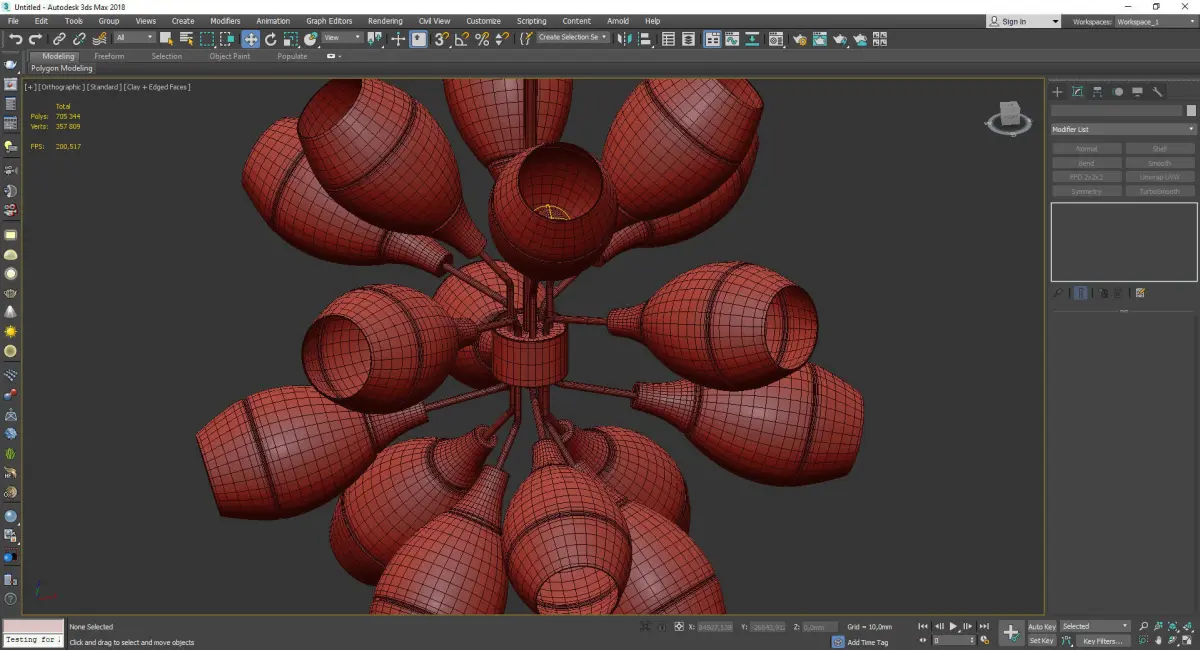
Task: Click the object color swatch in command panel
Action: (x=1190, y=111)
